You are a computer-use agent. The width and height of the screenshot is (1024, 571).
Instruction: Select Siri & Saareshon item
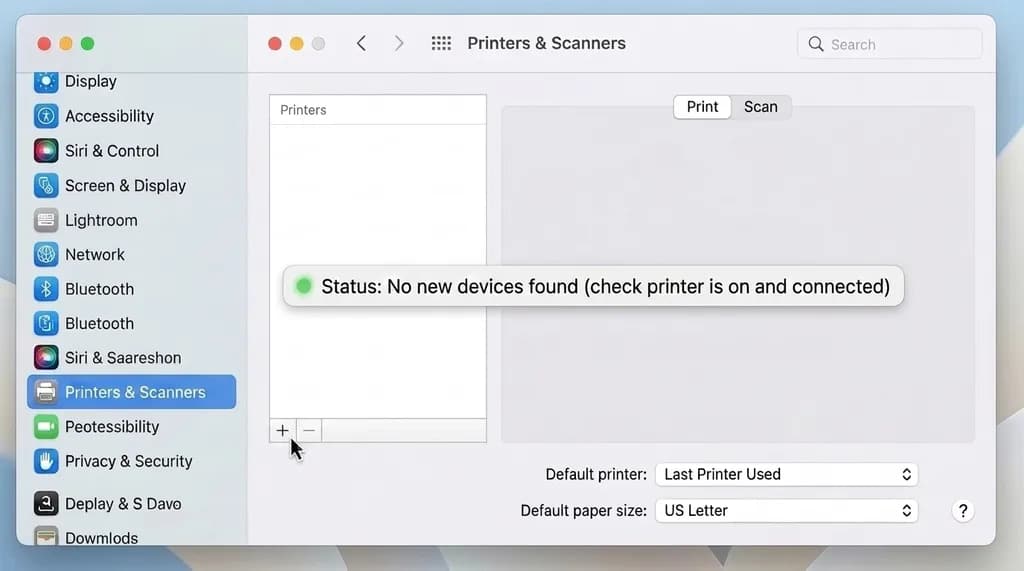[x=131, y=357]
